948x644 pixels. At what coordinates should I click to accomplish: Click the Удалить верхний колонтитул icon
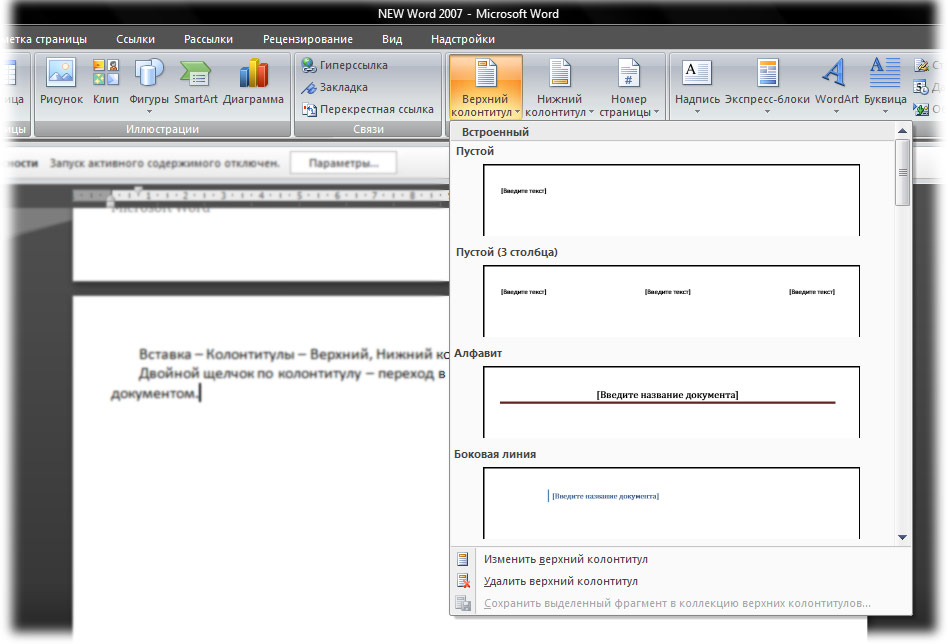tap(463, 581)
